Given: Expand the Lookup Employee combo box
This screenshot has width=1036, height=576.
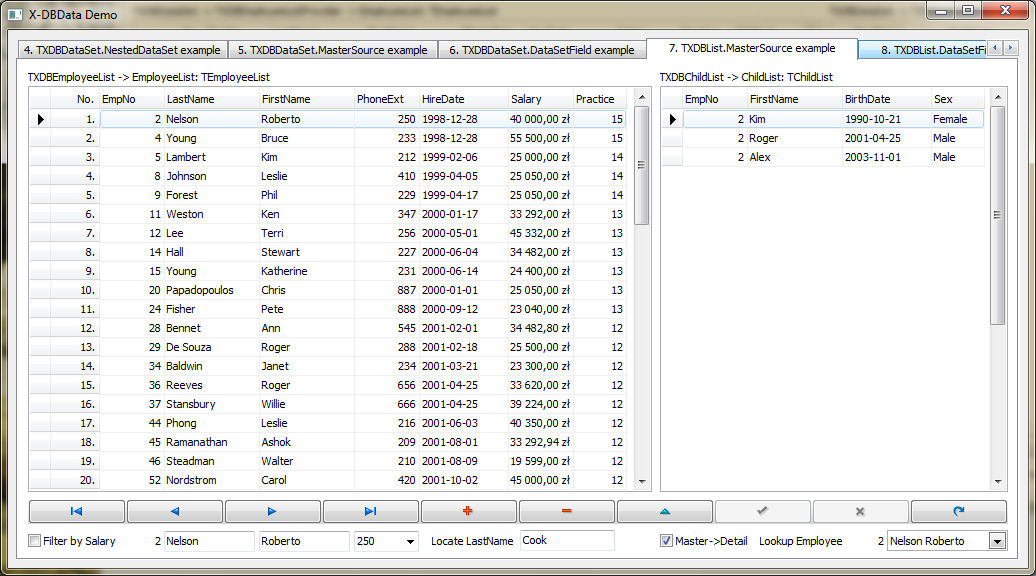Looking at the screenshot, I should pos(996,541).
